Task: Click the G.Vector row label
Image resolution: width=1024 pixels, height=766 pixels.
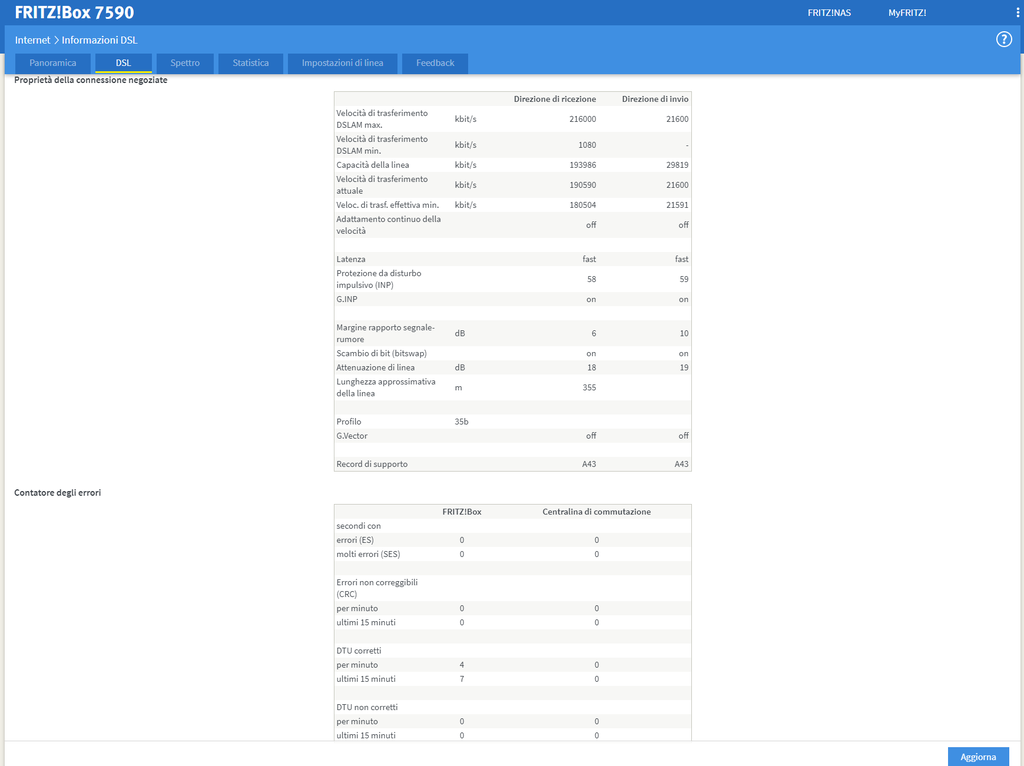Action: [x=352, y=436]
